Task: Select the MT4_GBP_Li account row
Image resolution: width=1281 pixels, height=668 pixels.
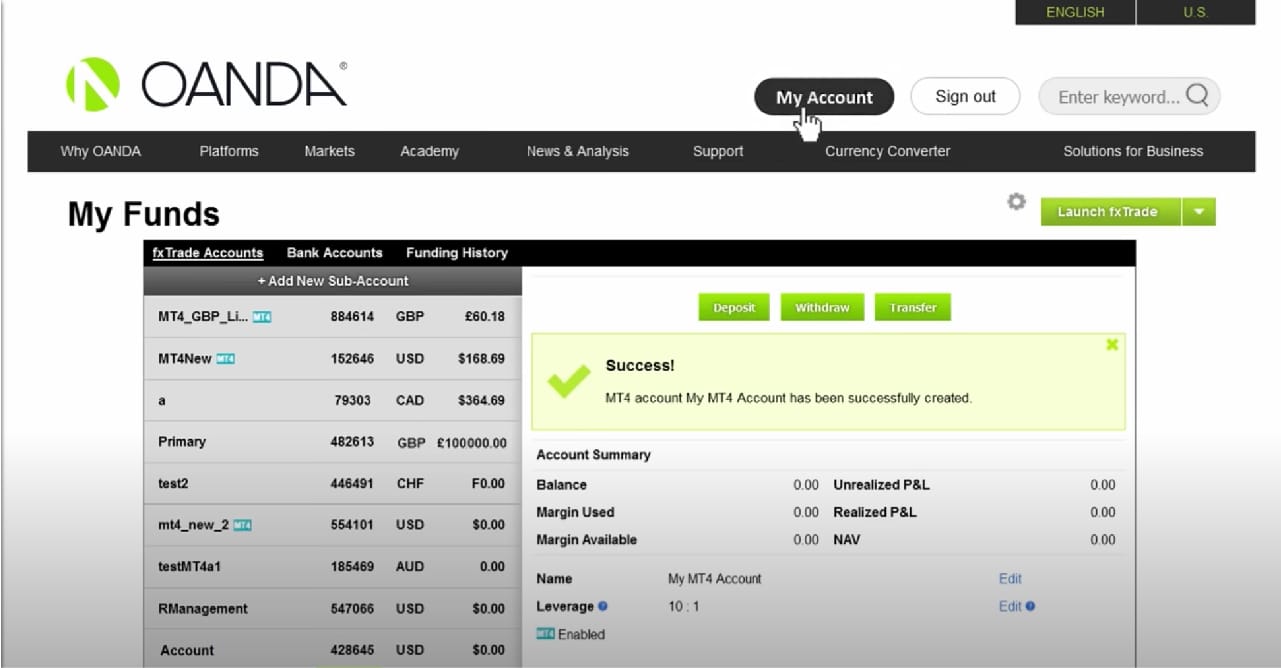Action: (x=333, y=316)
